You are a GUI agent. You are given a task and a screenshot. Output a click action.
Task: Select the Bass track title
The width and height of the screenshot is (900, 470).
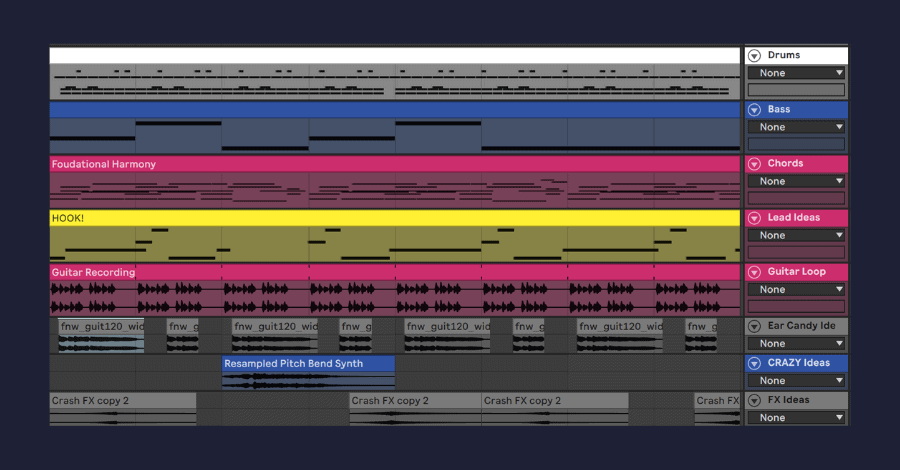click(x=779, y=109)
